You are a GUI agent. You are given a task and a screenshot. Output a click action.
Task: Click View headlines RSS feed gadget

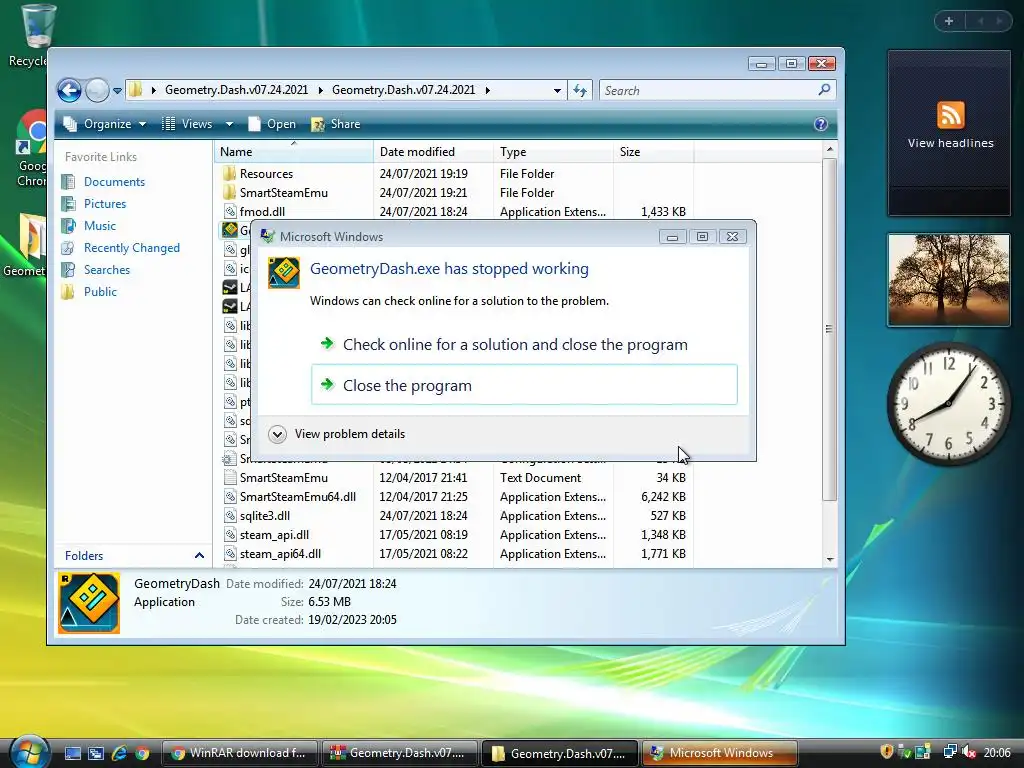(949, 133)
